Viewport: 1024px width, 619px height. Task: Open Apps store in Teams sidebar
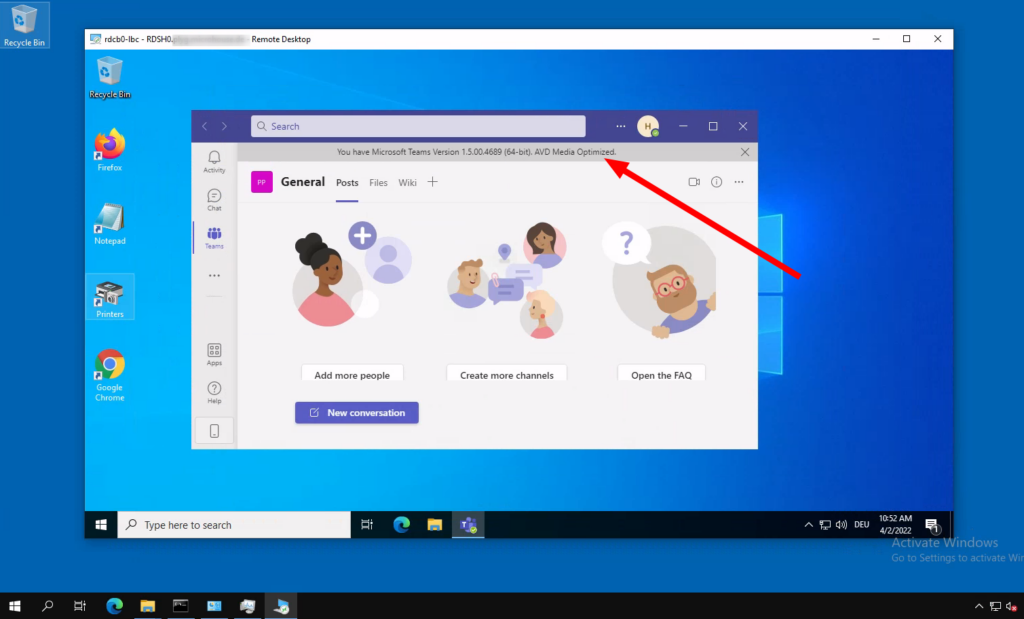coord(214,355)
